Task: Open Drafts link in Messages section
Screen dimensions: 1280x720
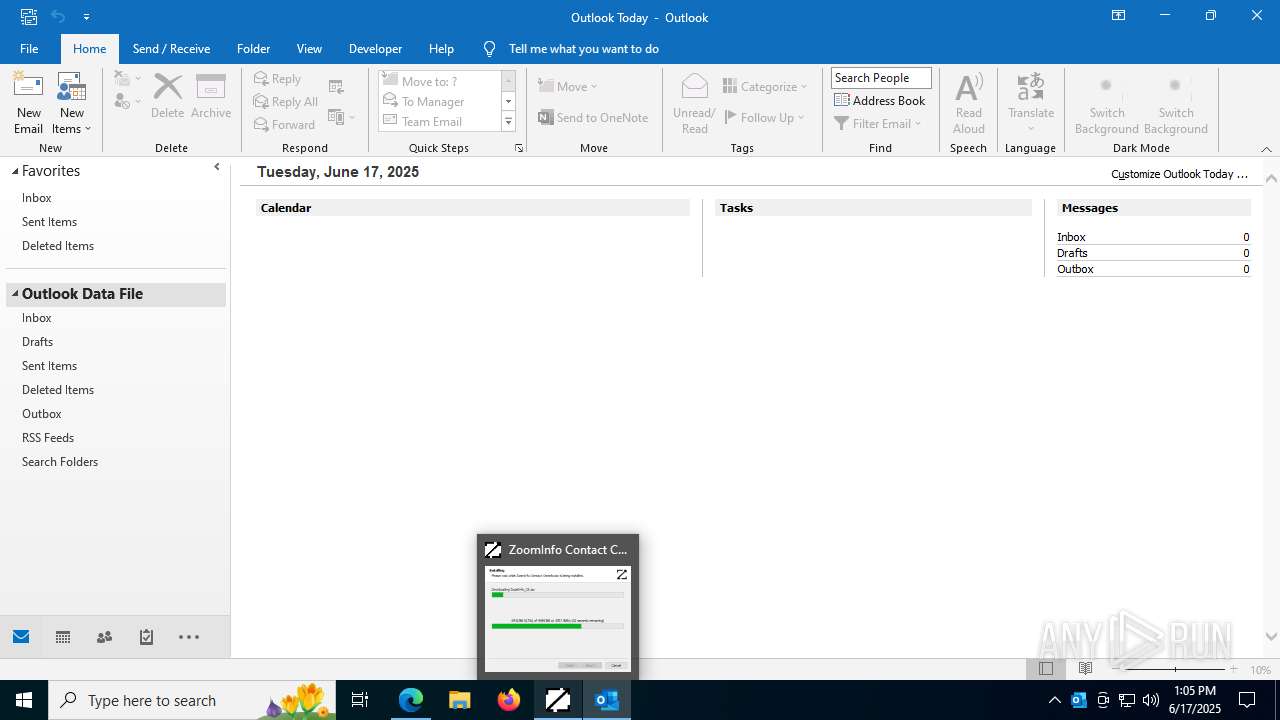Action: [x=1072, y=253]
